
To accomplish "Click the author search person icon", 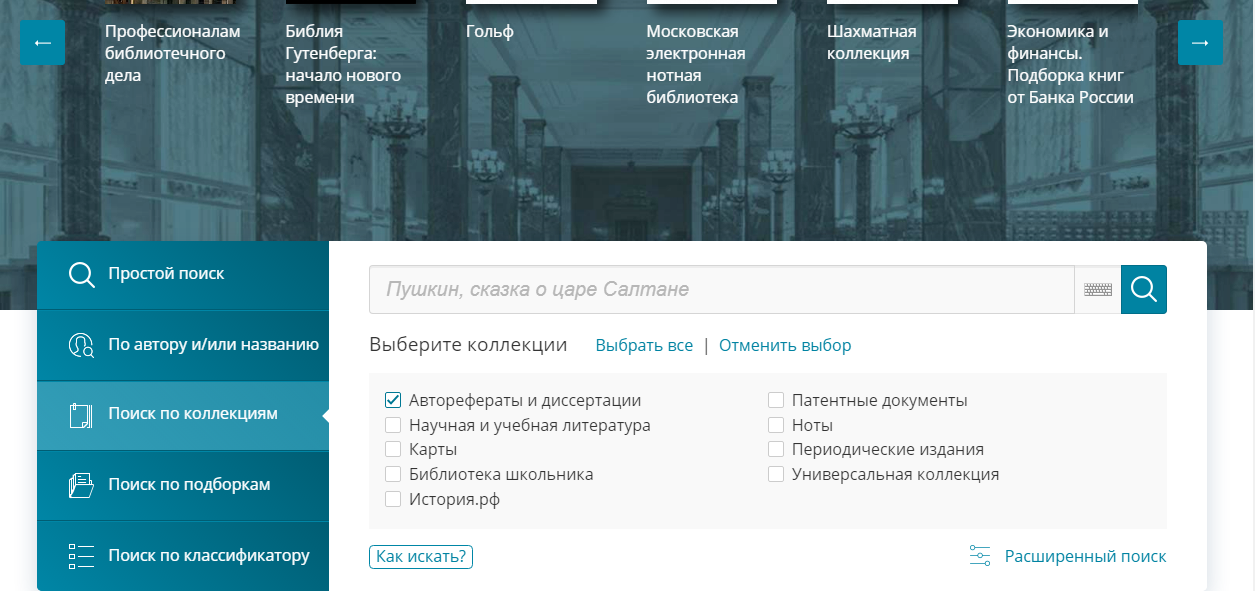I will 81,345.
